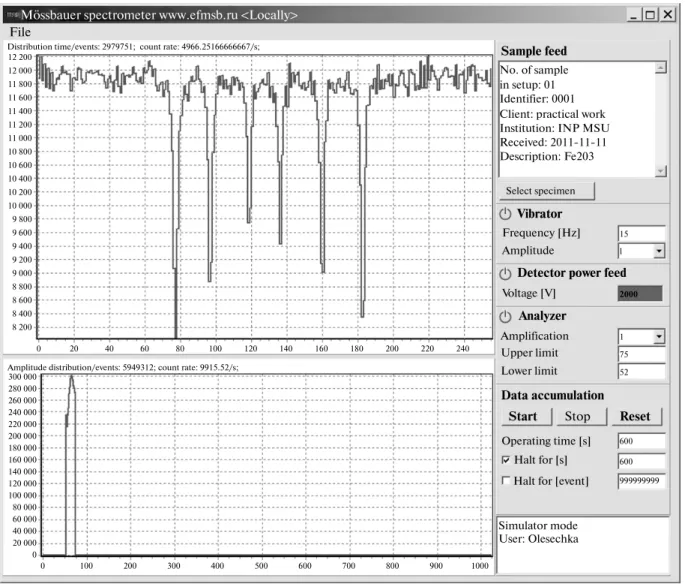Open the File menu

click(20, 32)
